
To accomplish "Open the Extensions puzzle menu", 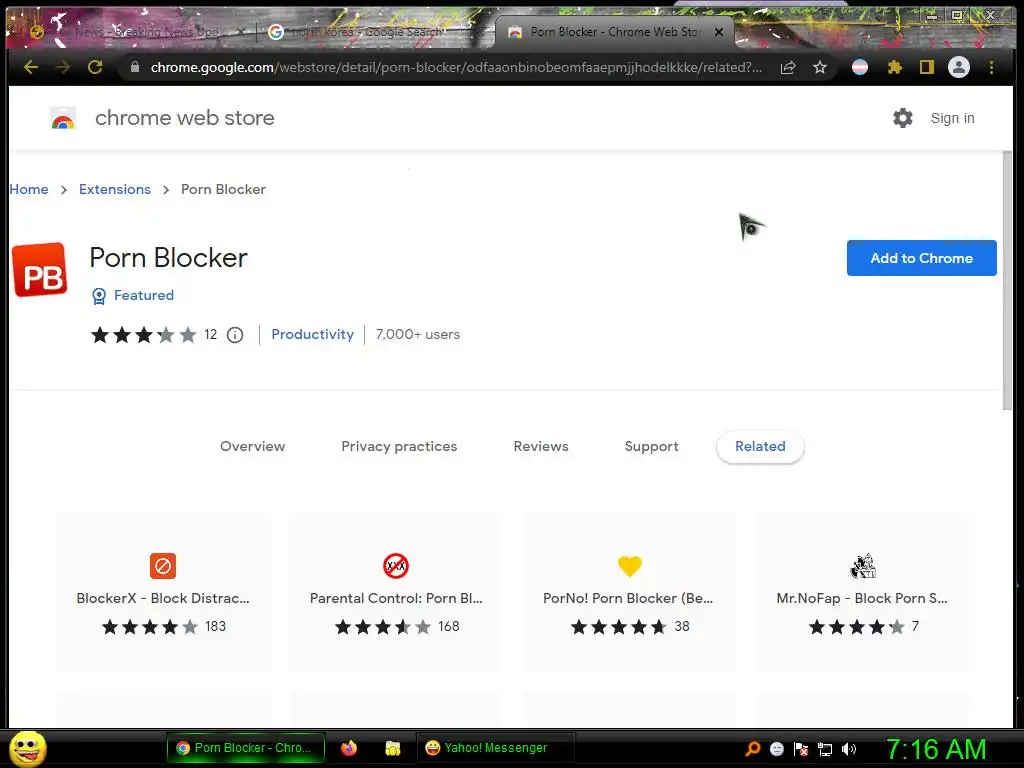I will (x=895, y=67).
